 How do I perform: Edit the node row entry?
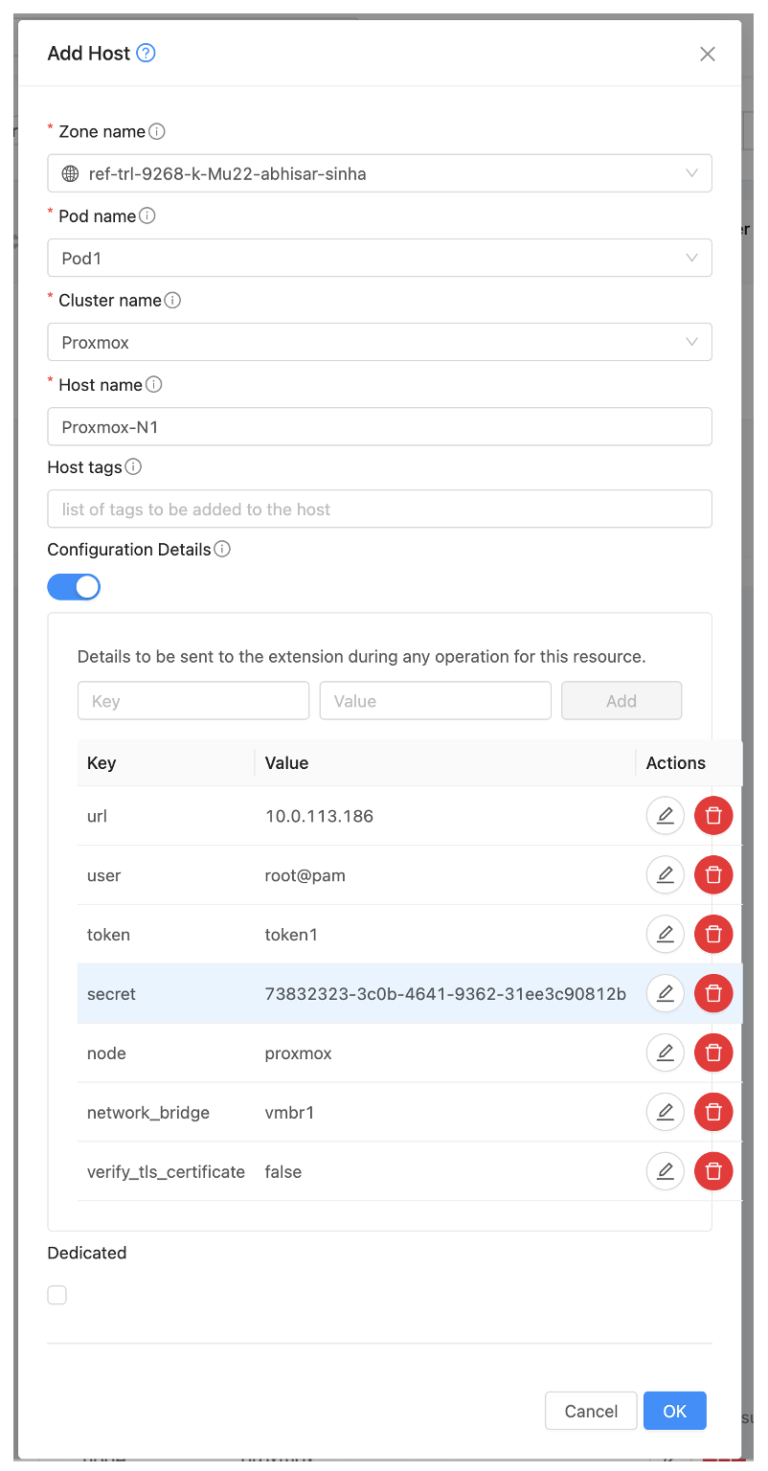coord(665,1052)
